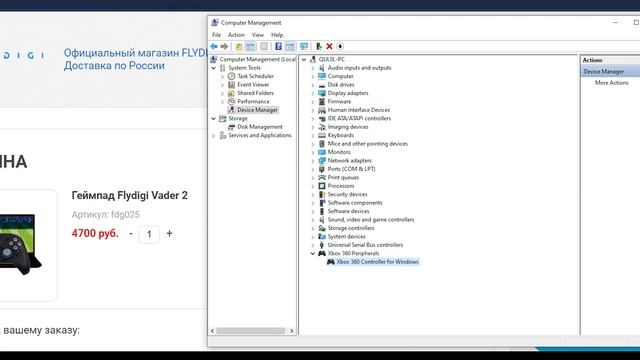
Task: Click More Actions in the Actions pane
Action: pyautogui.click(x=611, y=82)
